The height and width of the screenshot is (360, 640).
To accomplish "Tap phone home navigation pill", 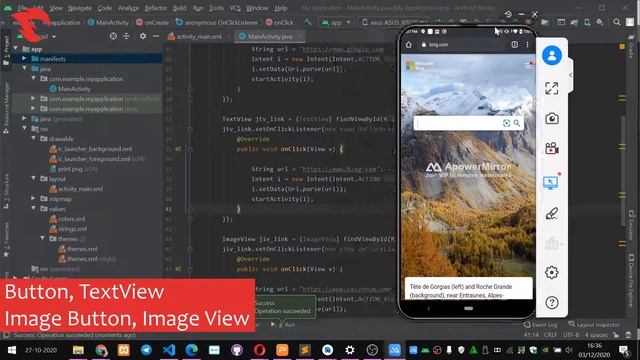I will pos(469,309).
